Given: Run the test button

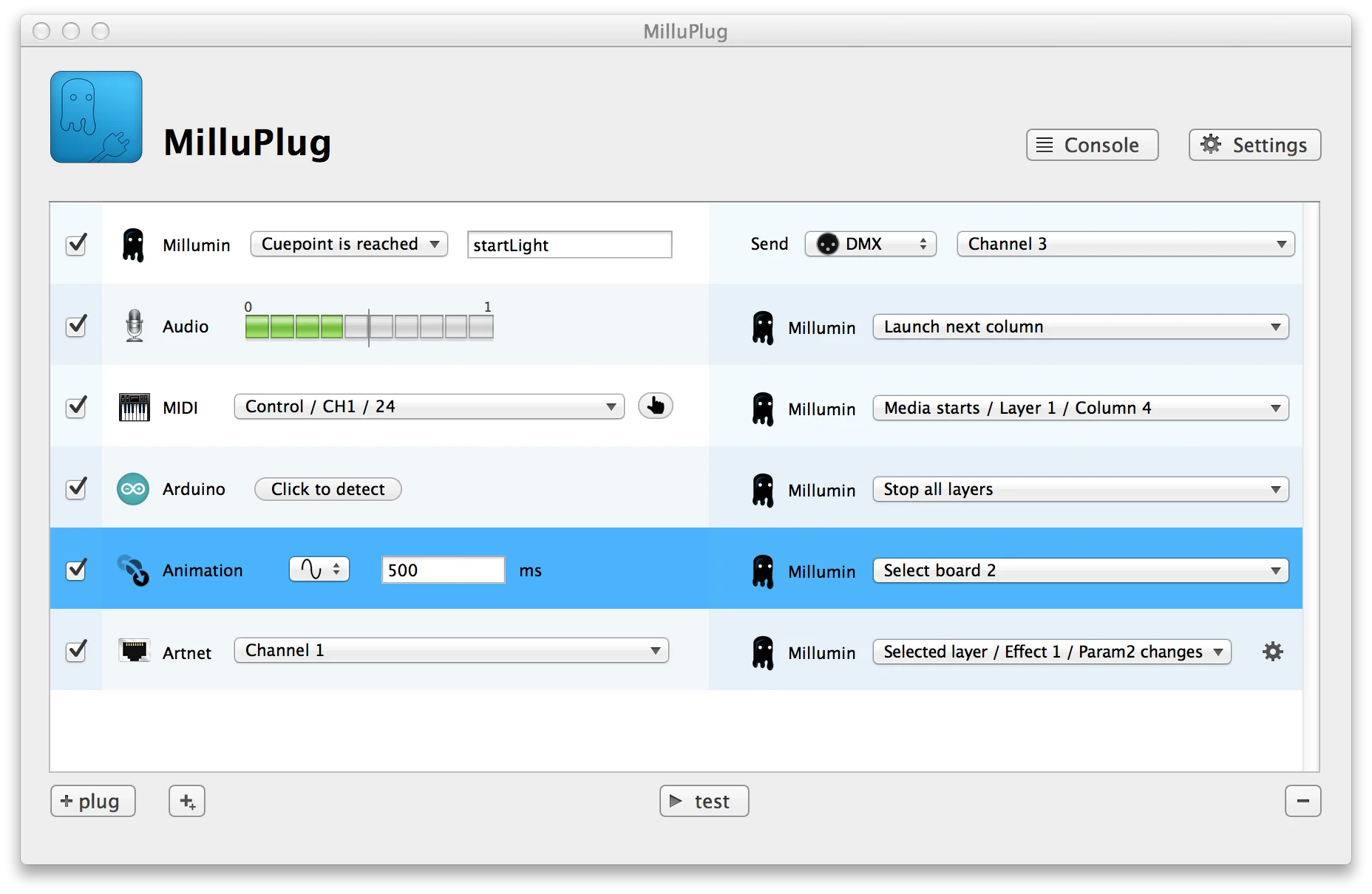Looking at the screenshot, I should (x=704, y=801).
